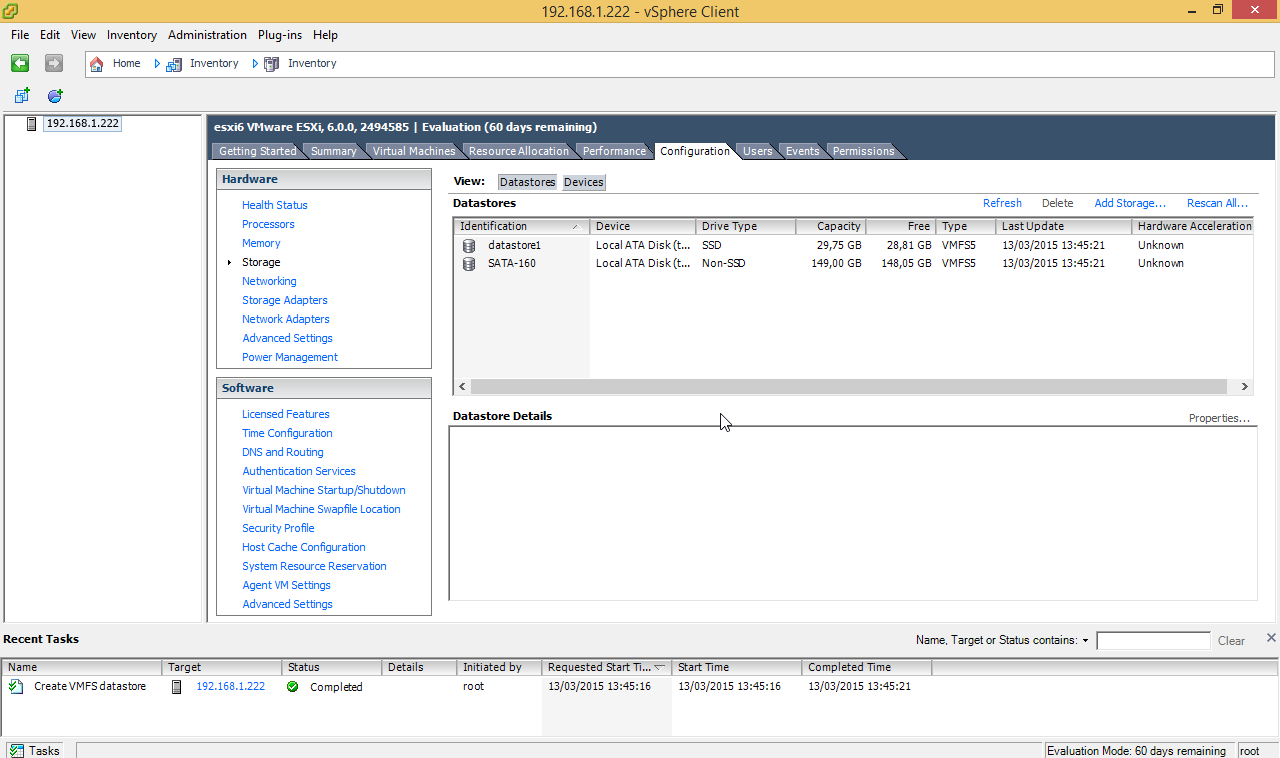Open Time Configuration under Software

(x=287, y=433)
